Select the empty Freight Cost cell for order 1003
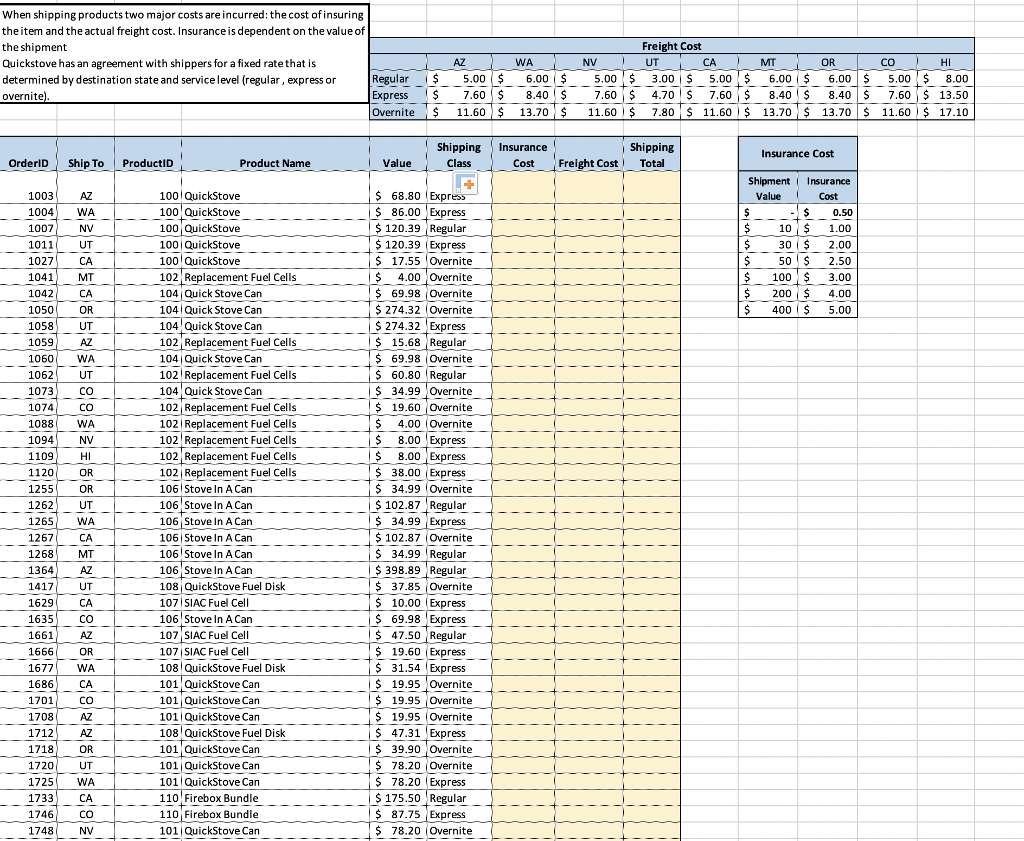 [587, 196]
